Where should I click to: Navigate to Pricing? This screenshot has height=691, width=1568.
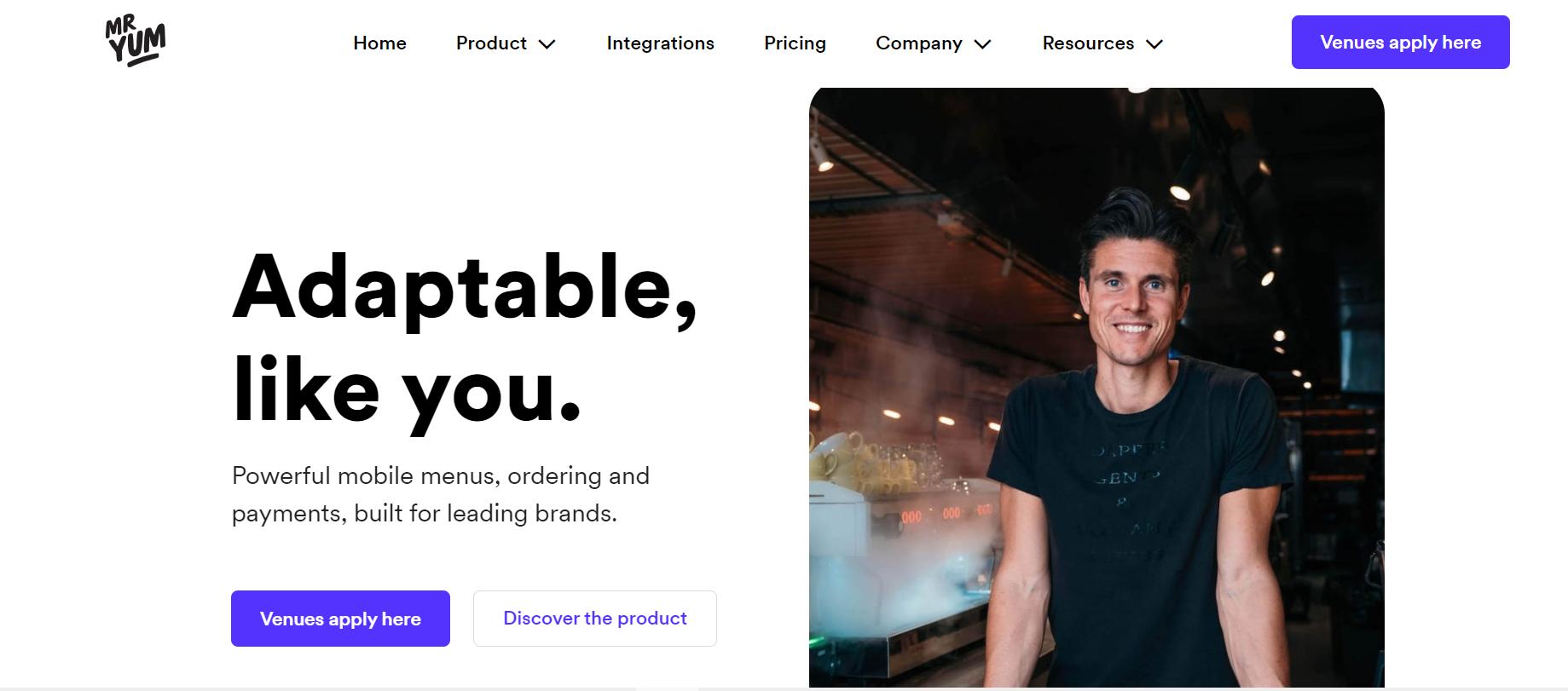coord(795,43)
